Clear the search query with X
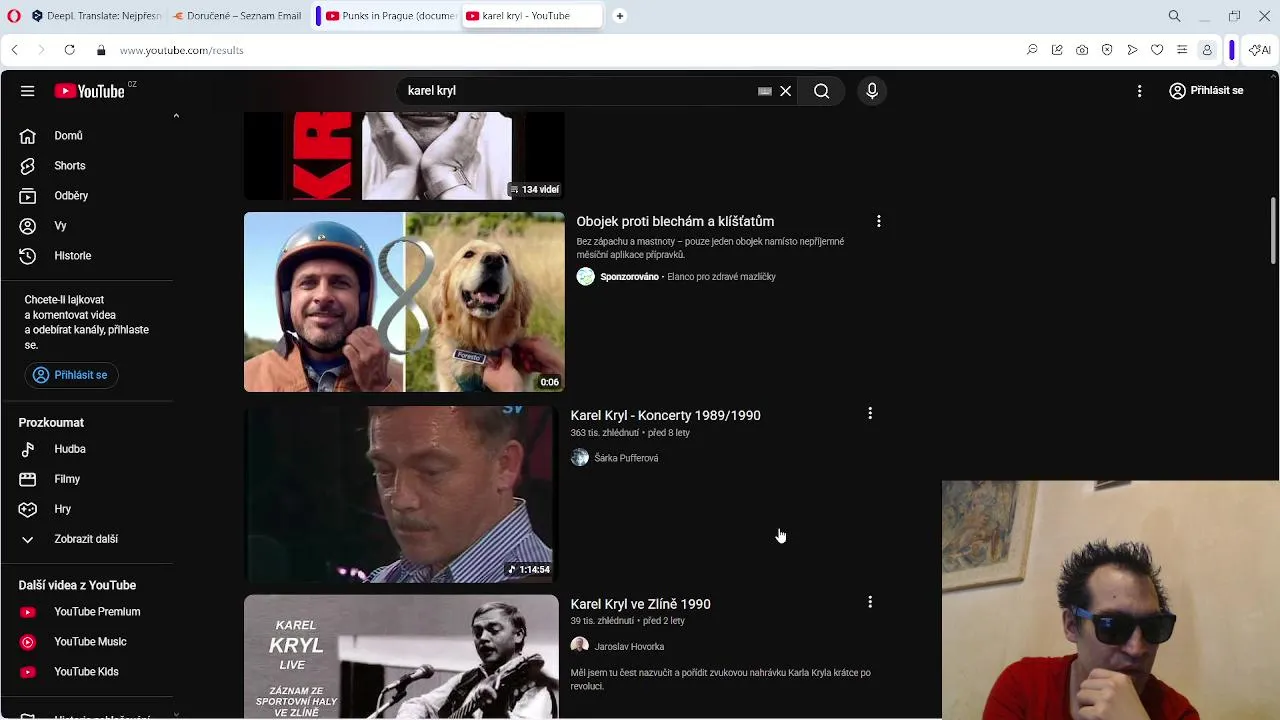This screenshot has width=1280, height=720. point(786,91)
